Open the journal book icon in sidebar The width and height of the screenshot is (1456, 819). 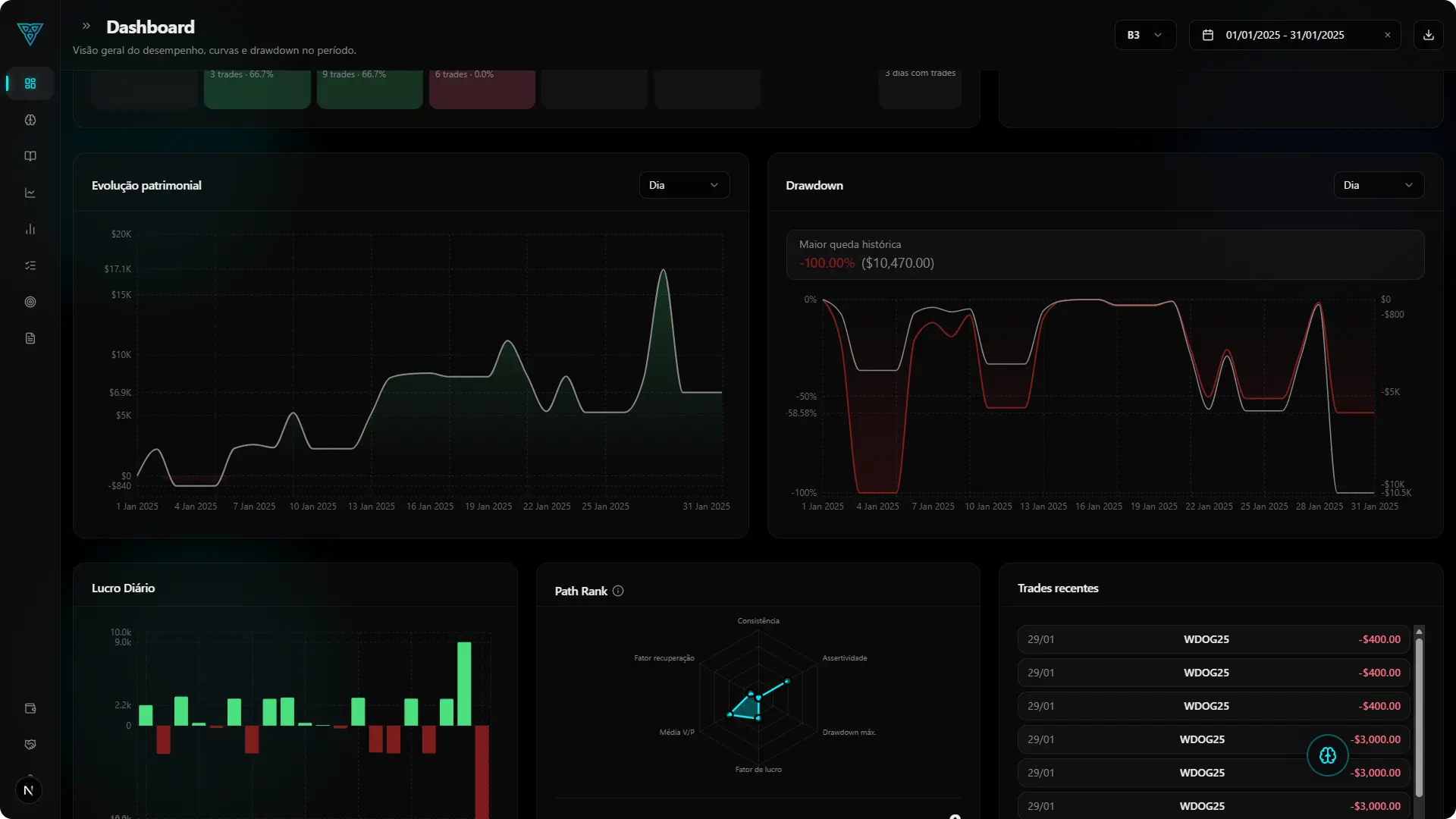click(30, 156)
